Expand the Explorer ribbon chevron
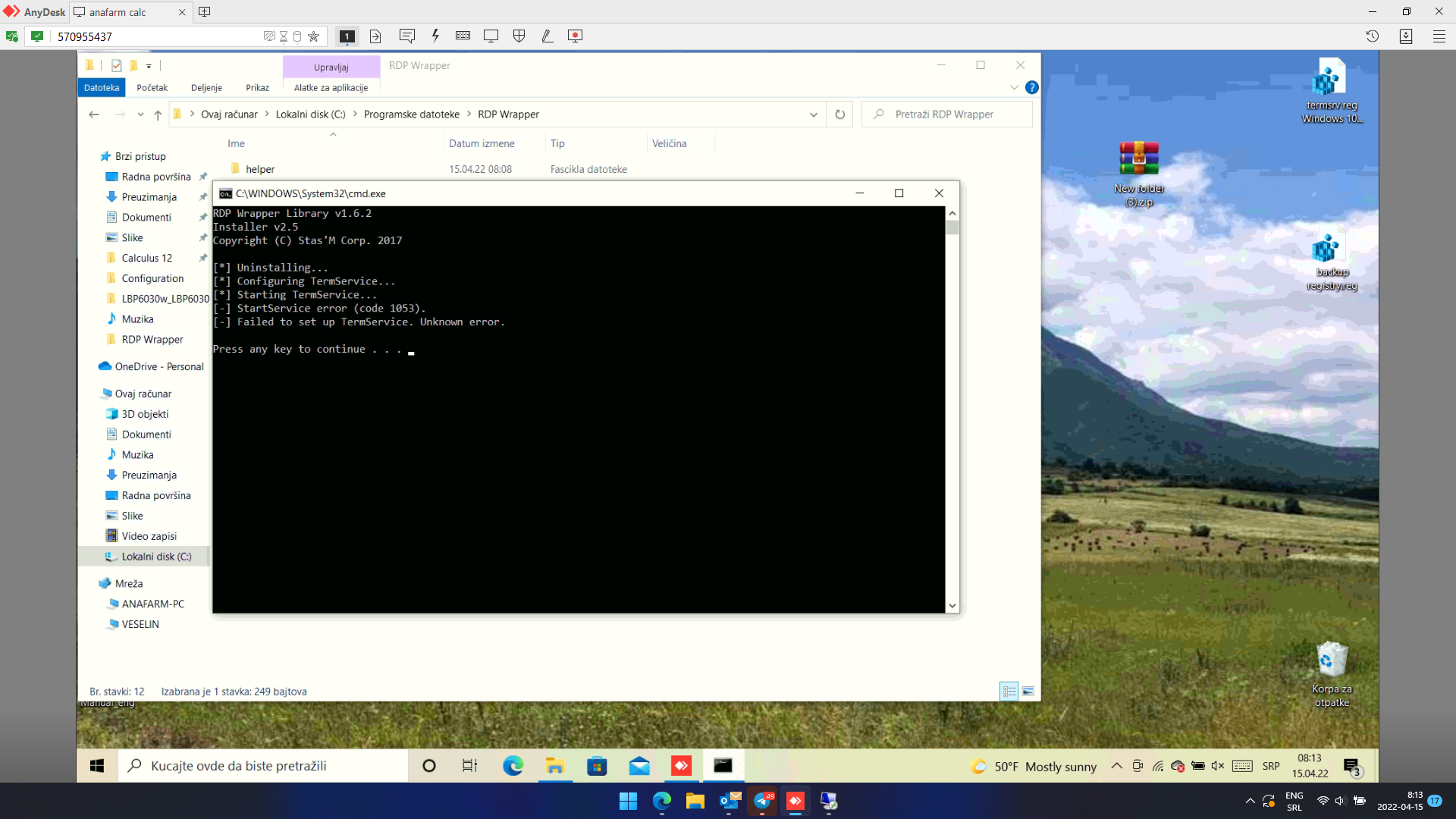Screen dimensions: 1456x819 pyautogui.click(x=1014, y=87)
